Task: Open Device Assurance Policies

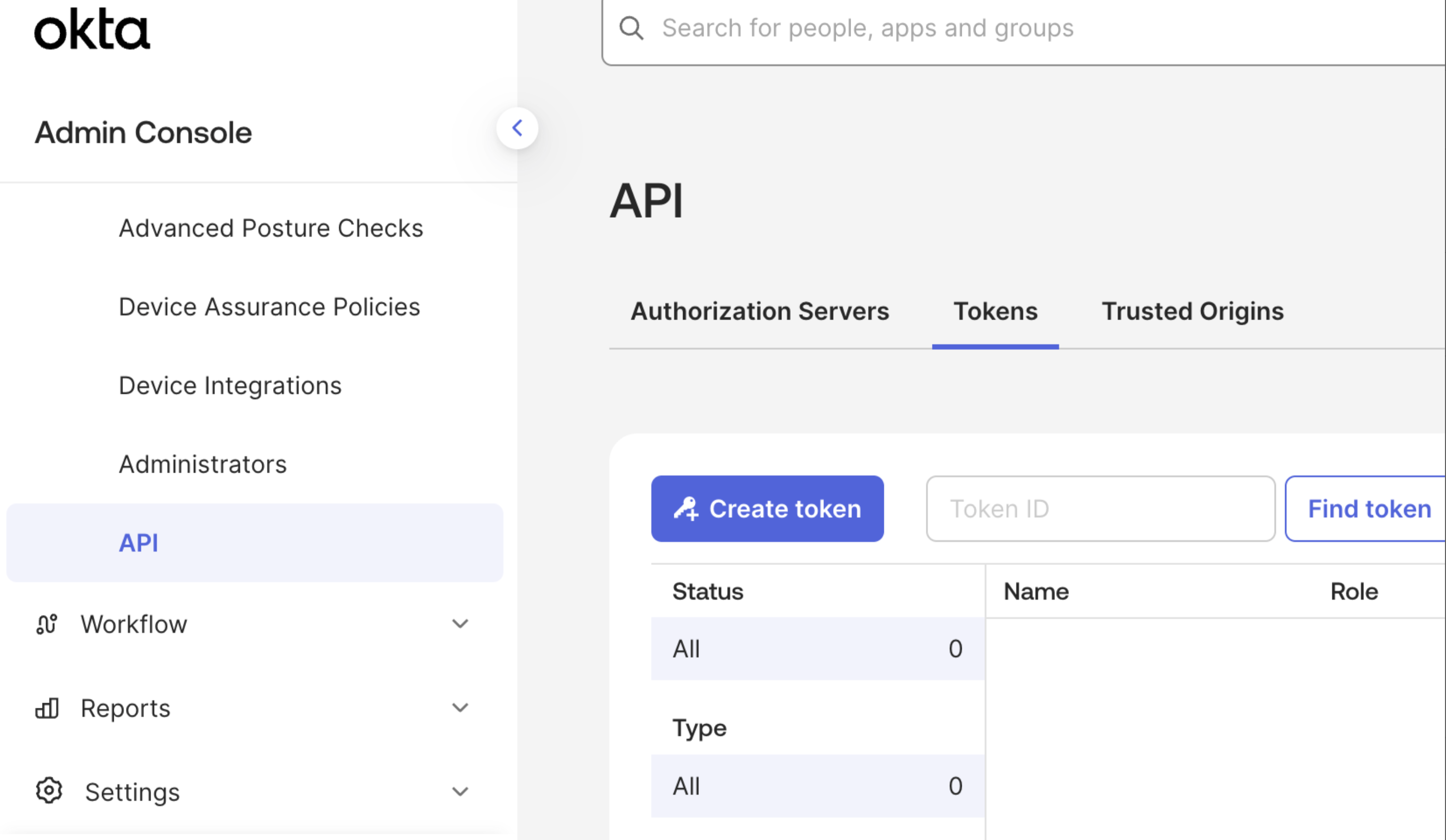Action: point(269,307)
